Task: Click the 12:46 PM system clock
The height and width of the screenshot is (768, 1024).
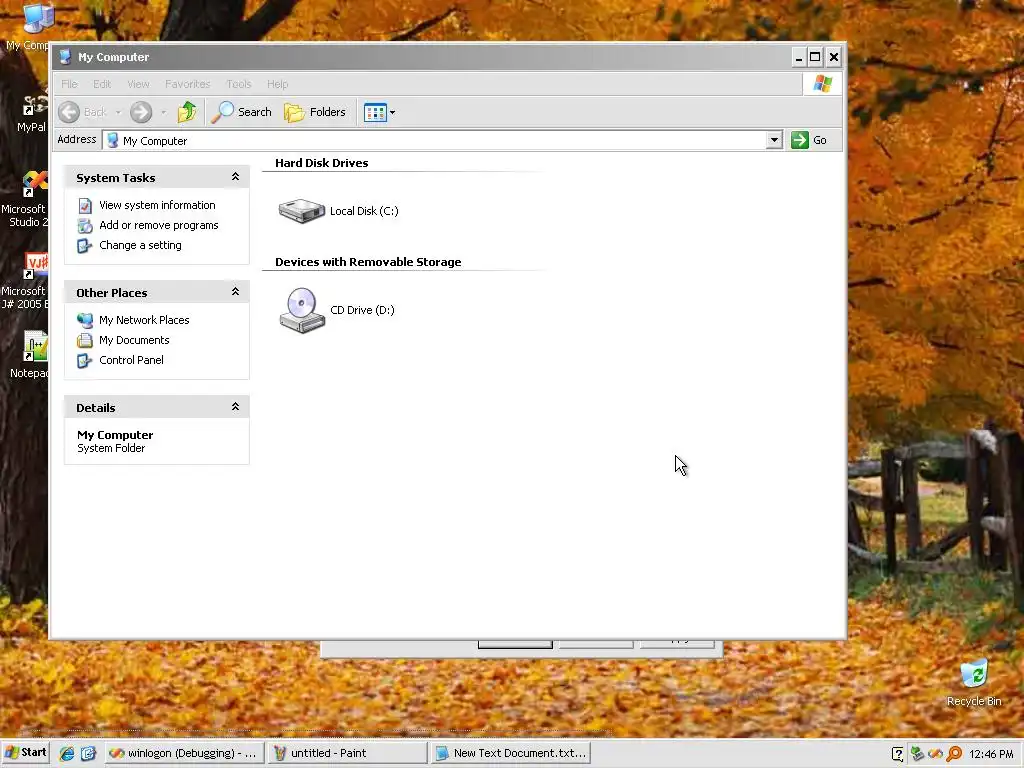Action: [991, 754]
